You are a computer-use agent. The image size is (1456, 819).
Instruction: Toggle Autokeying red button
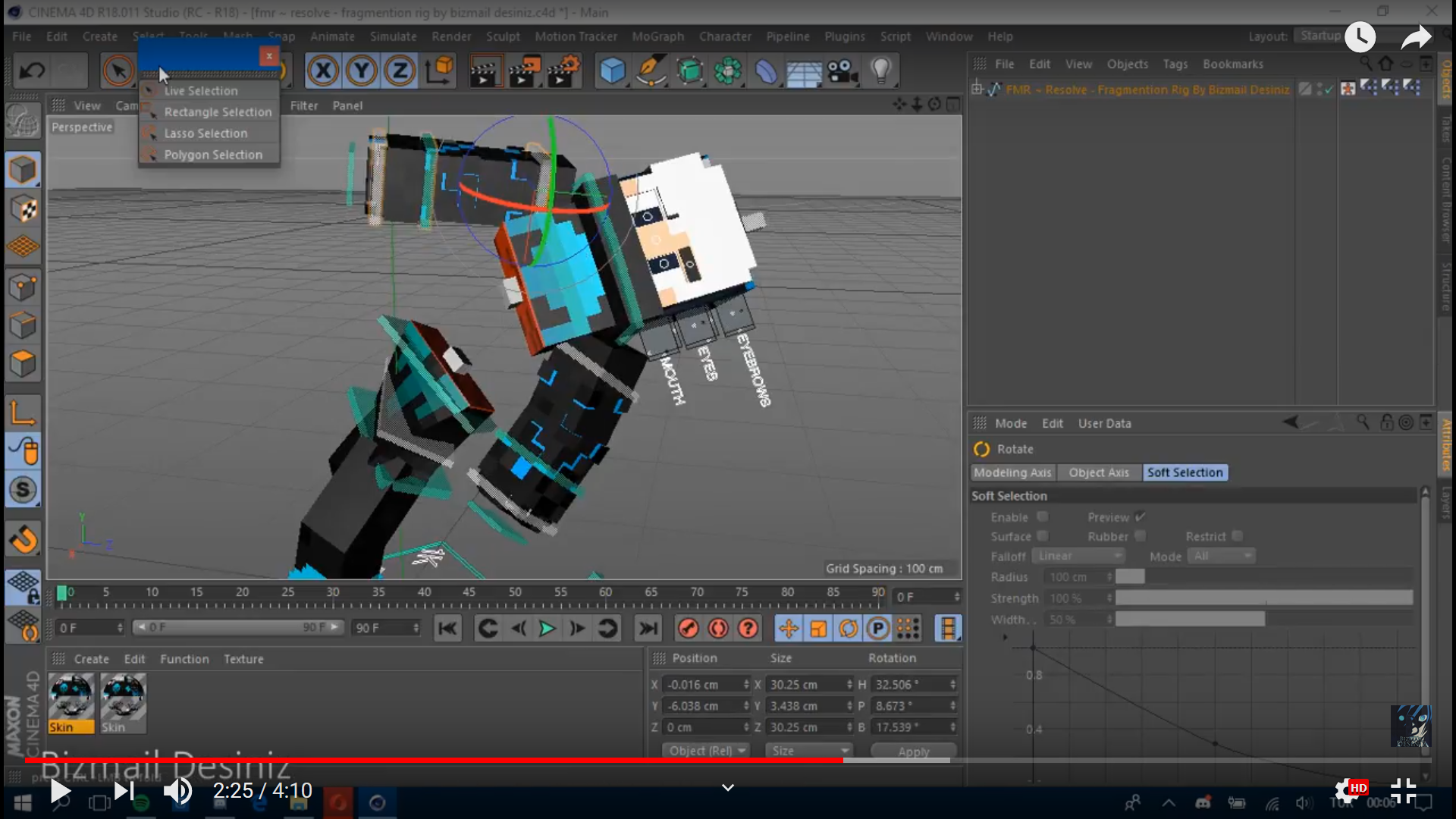pyautogui.click(x=718, y=628)
